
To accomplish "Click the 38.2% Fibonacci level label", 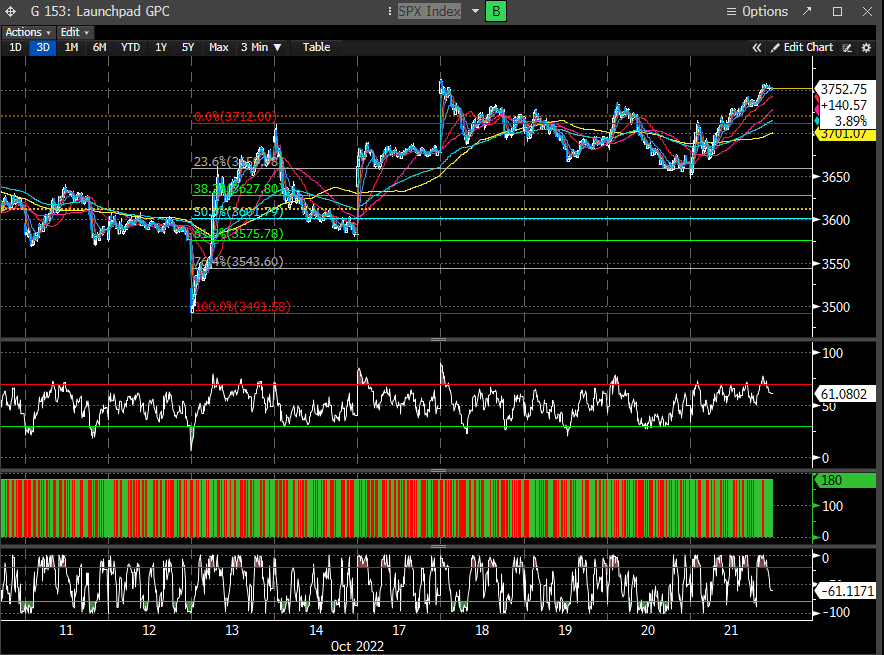I will coord(237,189).
